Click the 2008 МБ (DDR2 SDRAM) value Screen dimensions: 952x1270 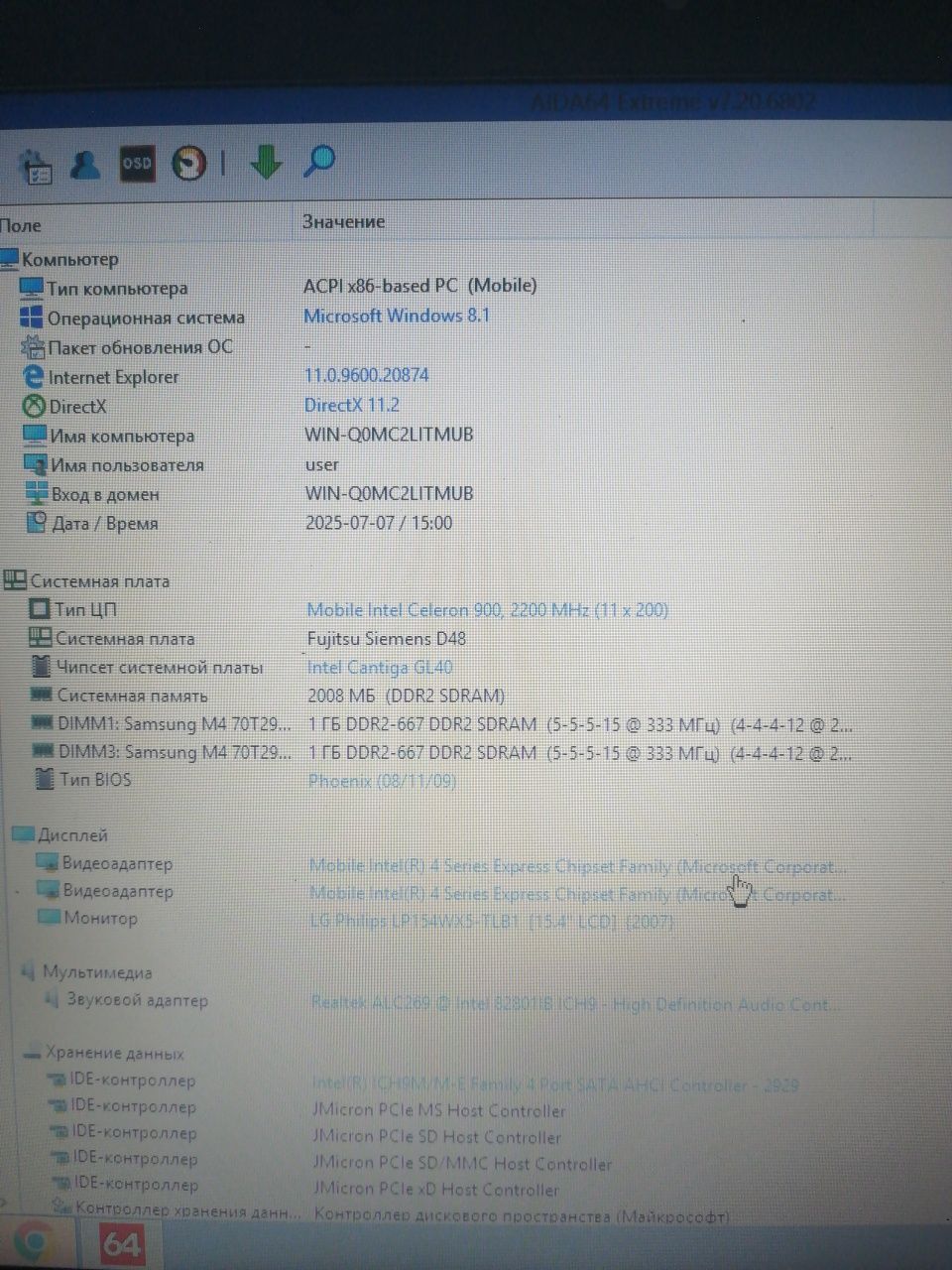pos(407,697)
